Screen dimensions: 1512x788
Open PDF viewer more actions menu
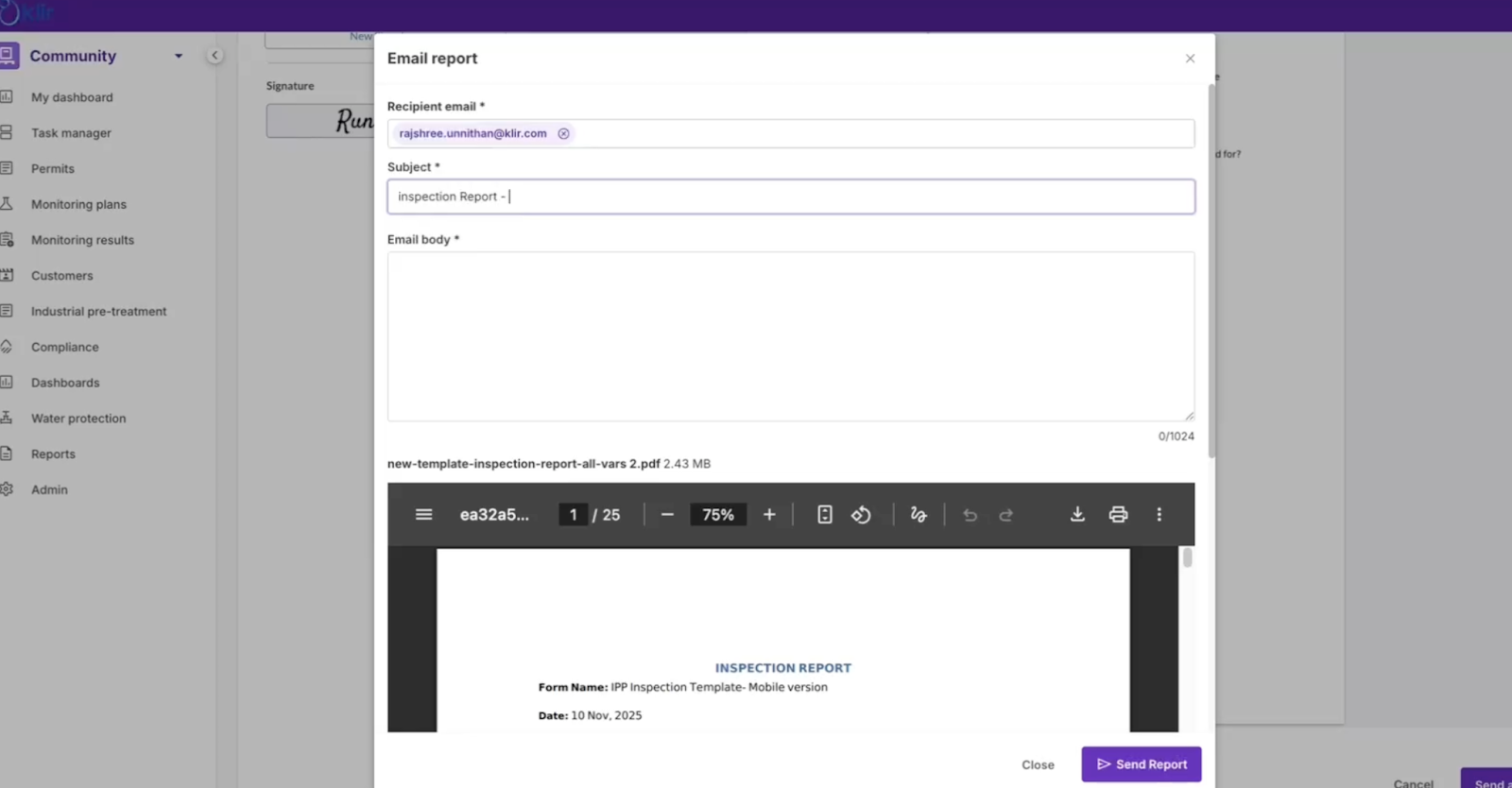(x=1159, y=515)
